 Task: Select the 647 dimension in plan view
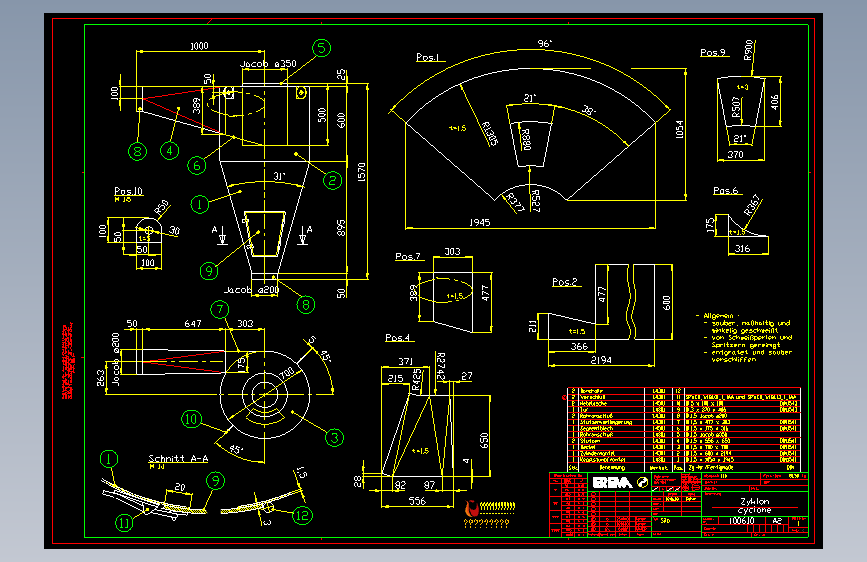(x=192, y=323)
